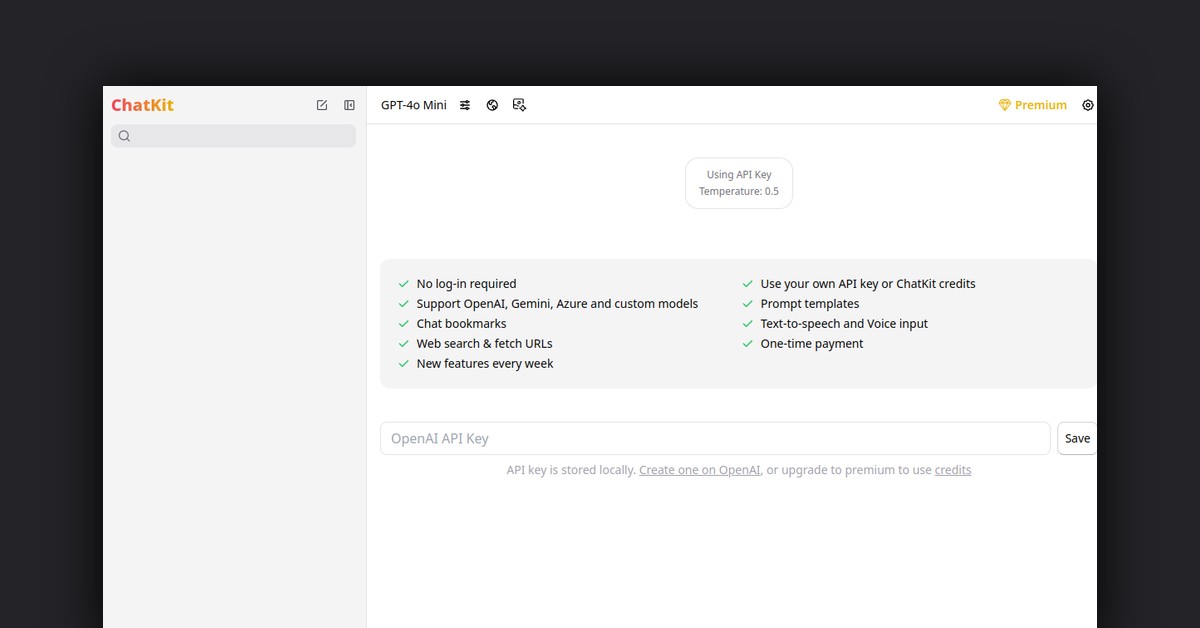The height and width of the screenshot is (628, 1200).
Task: Select the GPT-4o Mini tab in the header
Action: 413,104
